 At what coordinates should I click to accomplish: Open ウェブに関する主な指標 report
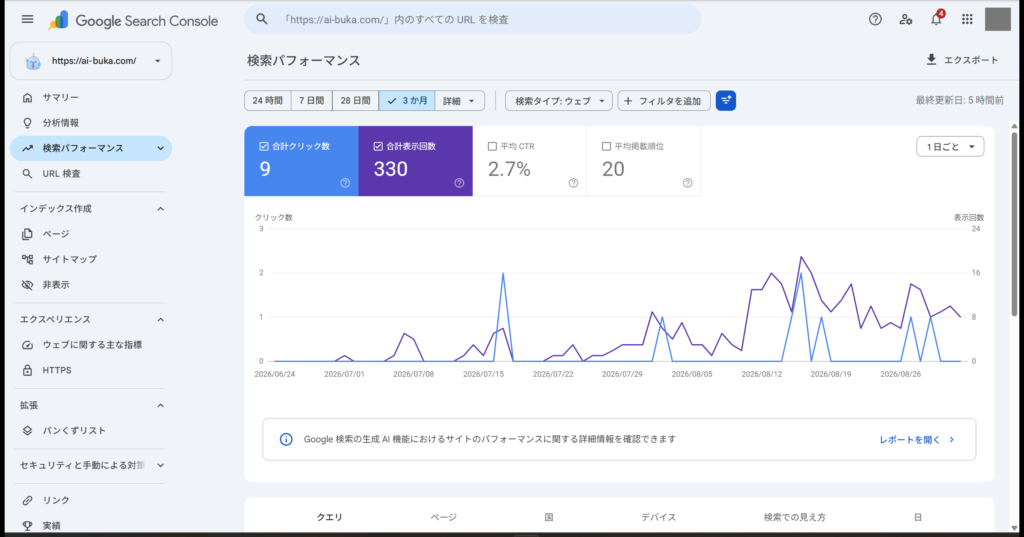91,345
